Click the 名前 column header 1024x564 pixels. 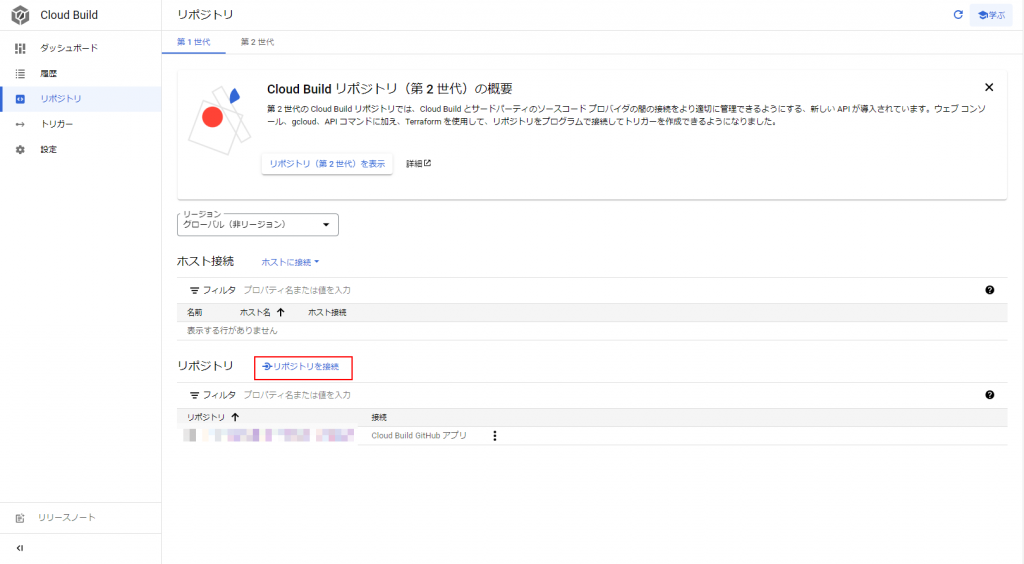195,313
